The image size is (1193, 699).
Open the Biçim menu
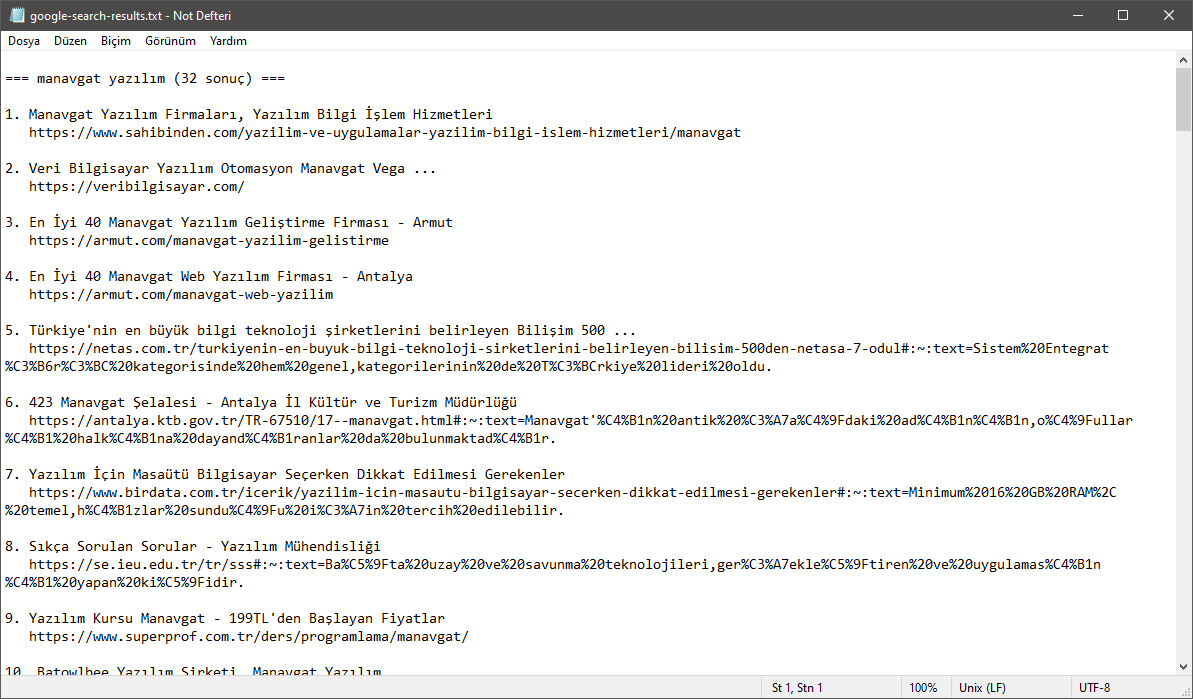click(x=116, y=41)
